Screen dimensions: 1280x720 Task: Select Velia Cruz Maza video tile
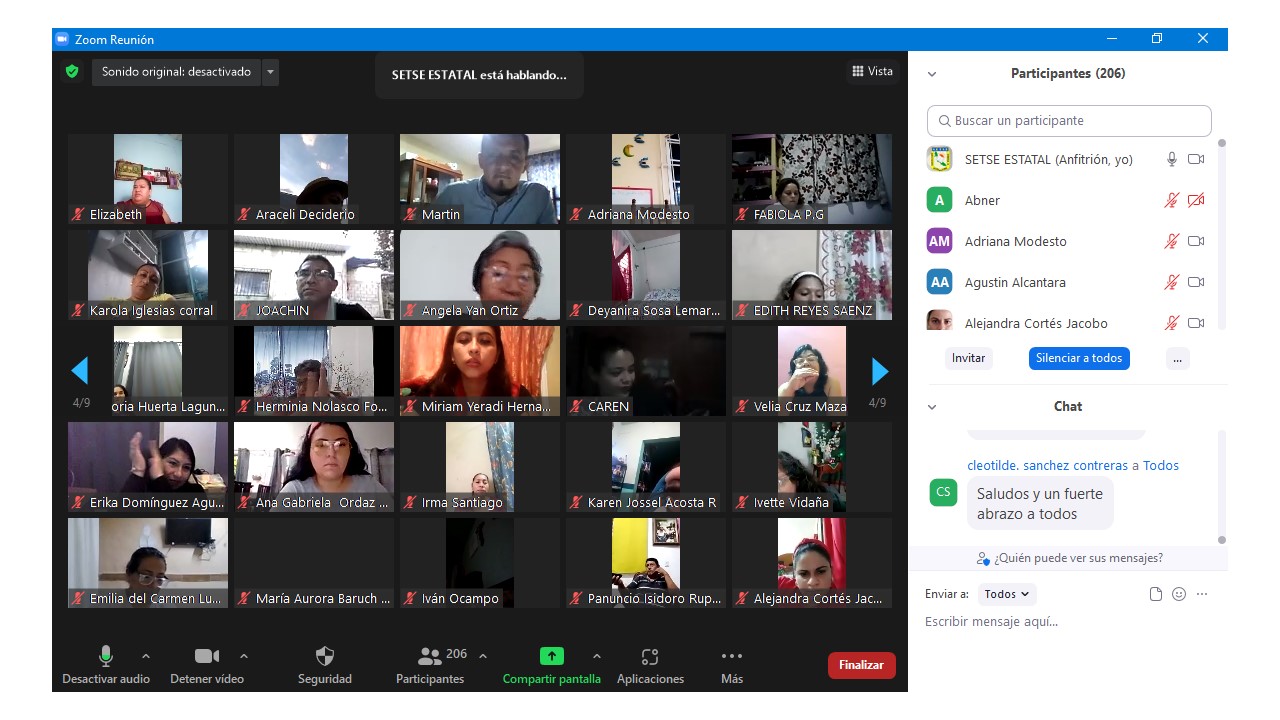click(812, 371)
